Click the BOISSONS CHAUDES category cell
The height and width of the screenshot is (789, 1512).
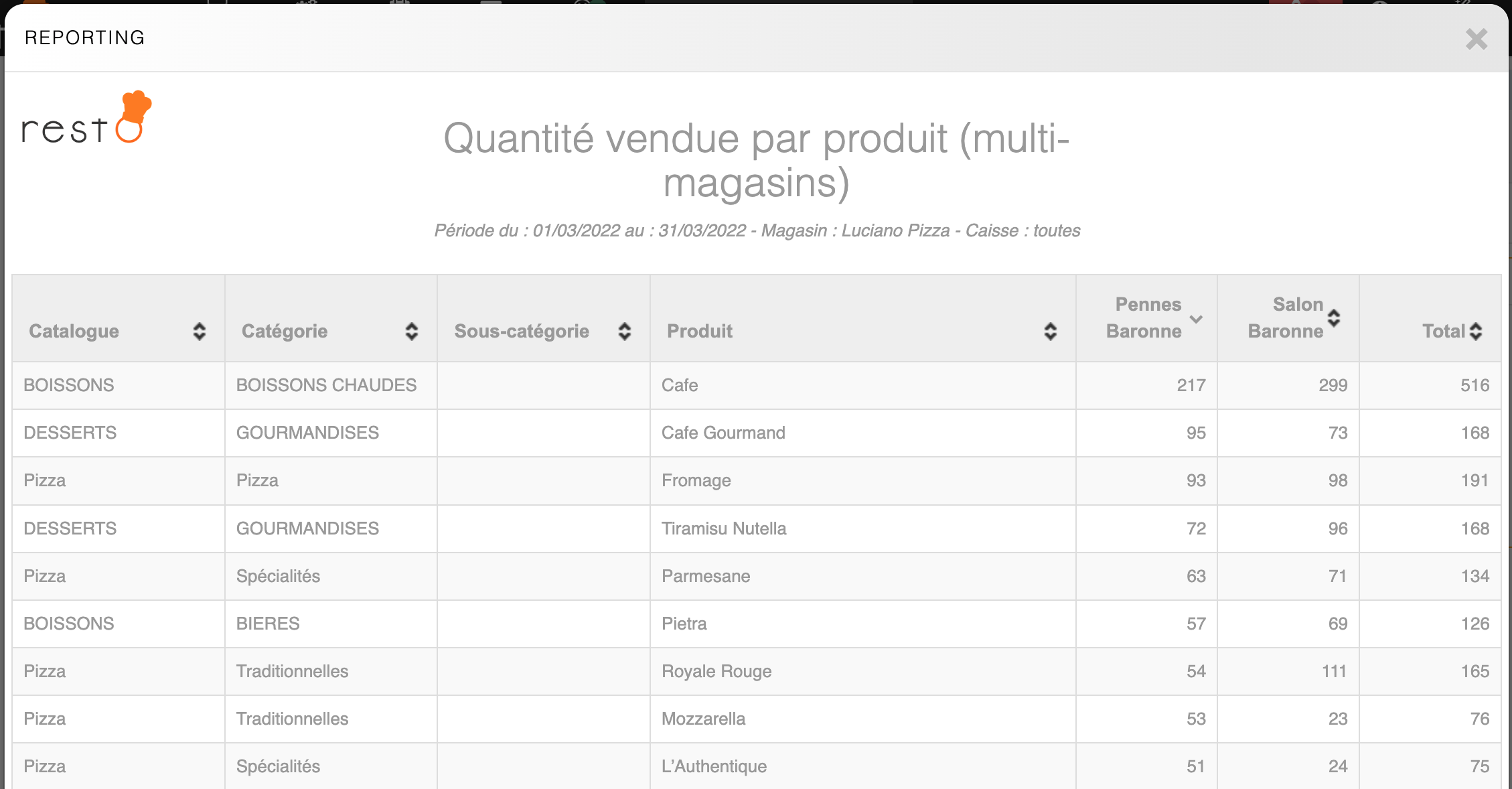click(x=326, y=385)
